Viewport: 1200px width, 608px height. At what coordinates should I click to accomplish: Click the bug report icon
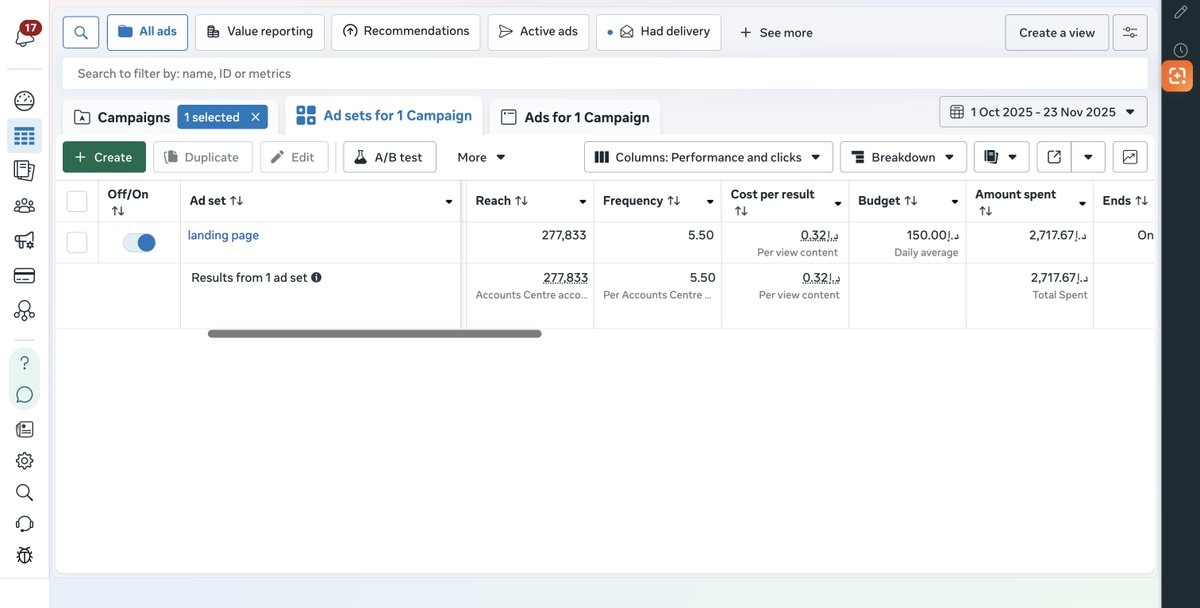25,555
